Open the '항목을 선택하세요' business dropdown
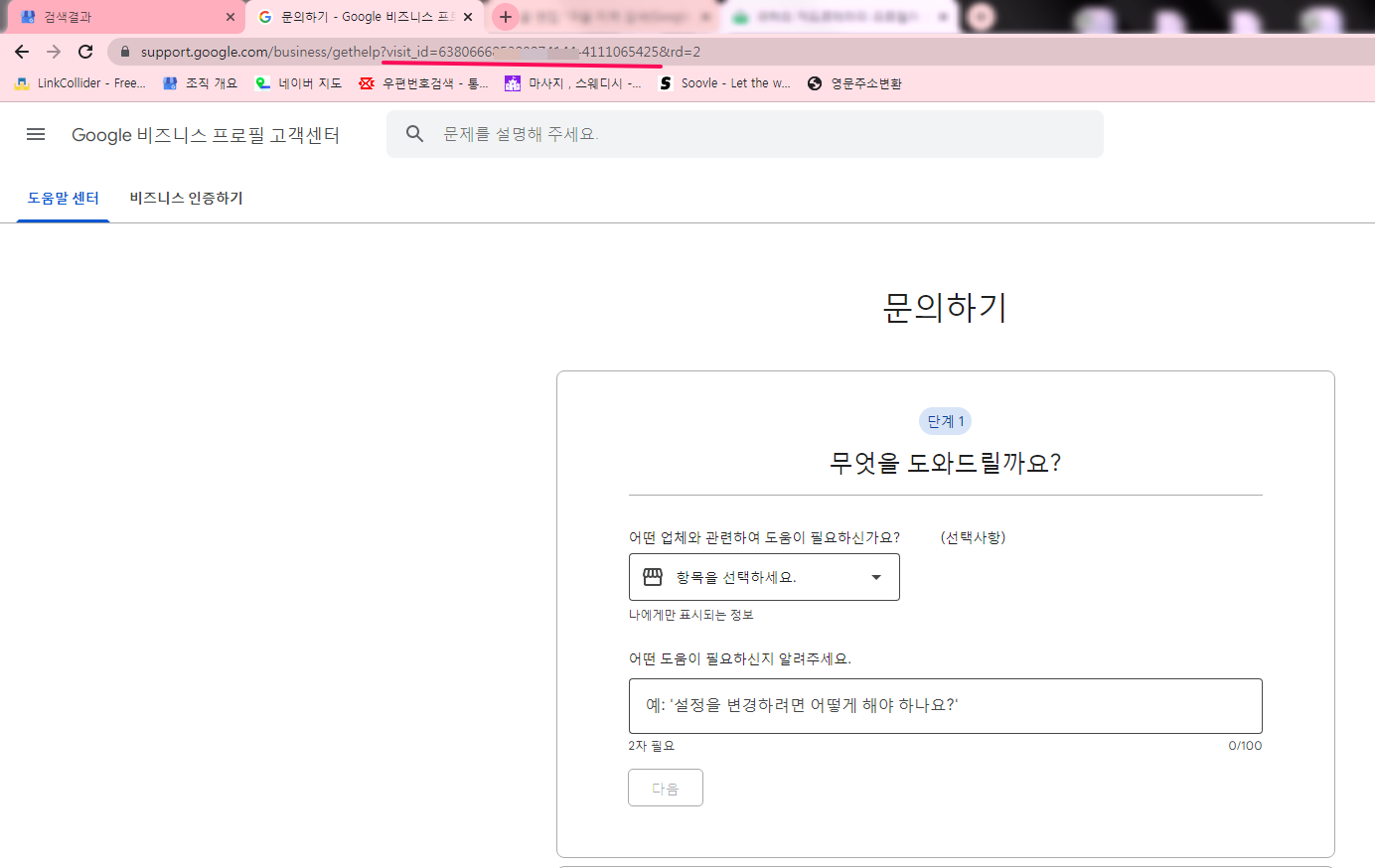This screenshot has width=1375, height=868. pos(764,576)
